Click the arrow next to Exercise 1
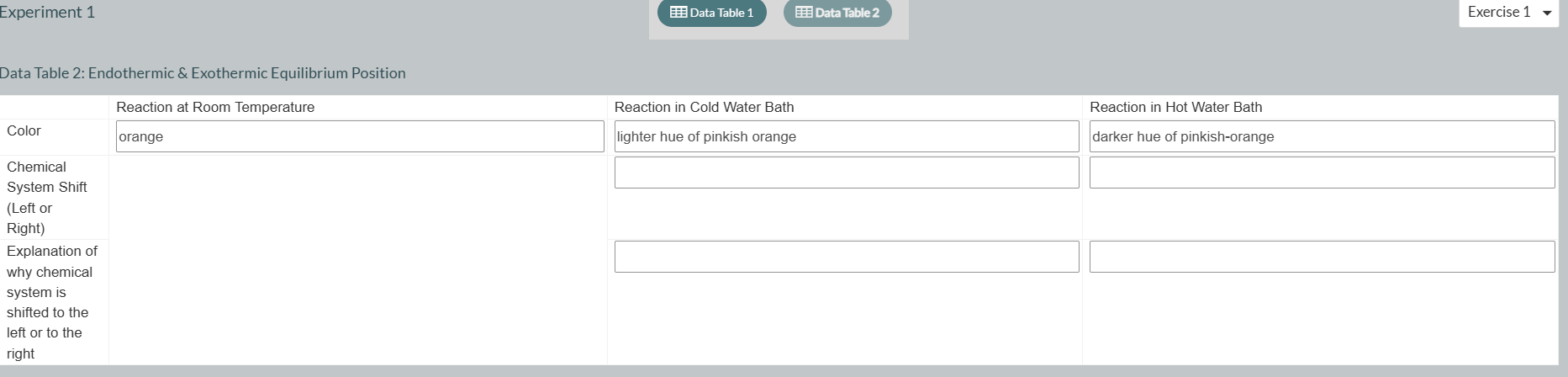The width and height of the screenshot is (1568, 377). click(x=1546, y=13)
